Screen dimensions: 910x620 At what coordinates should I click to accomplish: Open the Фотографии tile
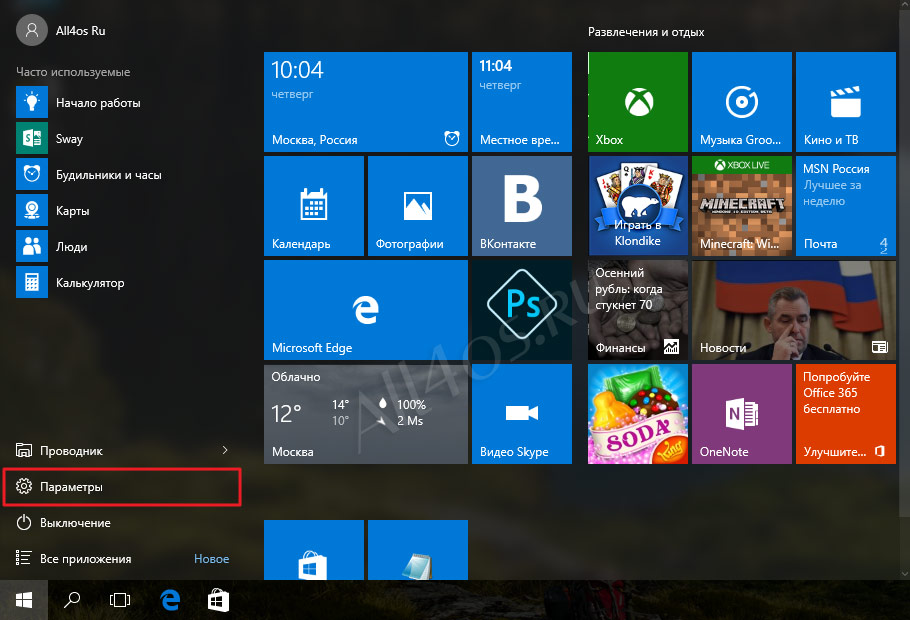click(x=418, y=206)
